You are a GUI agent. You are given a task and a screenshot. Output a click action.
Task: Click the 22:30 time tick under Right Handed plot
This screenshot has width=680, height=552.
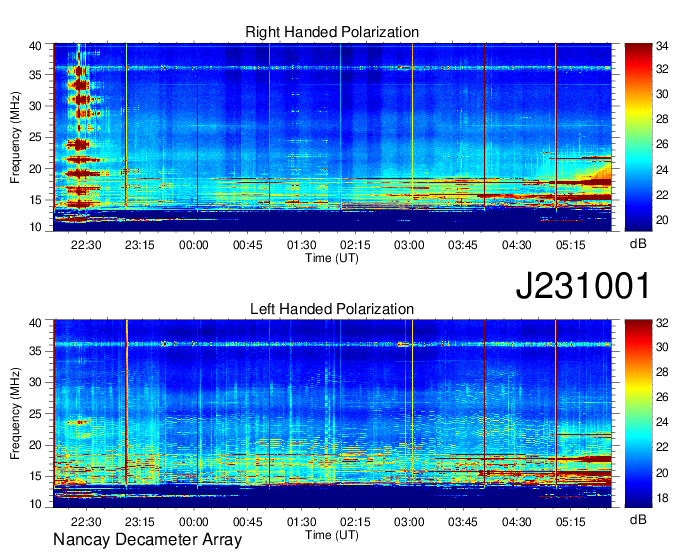click(x=86, y=245)
